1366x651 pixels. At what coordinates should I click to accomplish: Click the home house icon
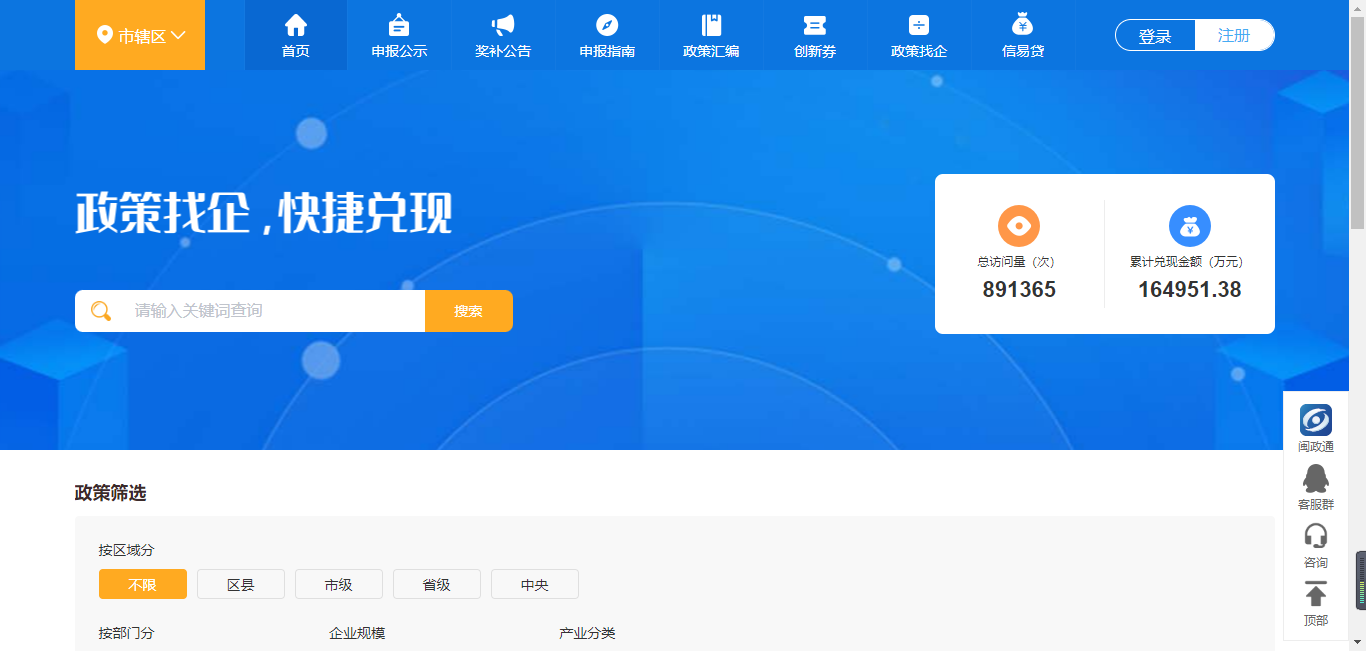(296, 25)
